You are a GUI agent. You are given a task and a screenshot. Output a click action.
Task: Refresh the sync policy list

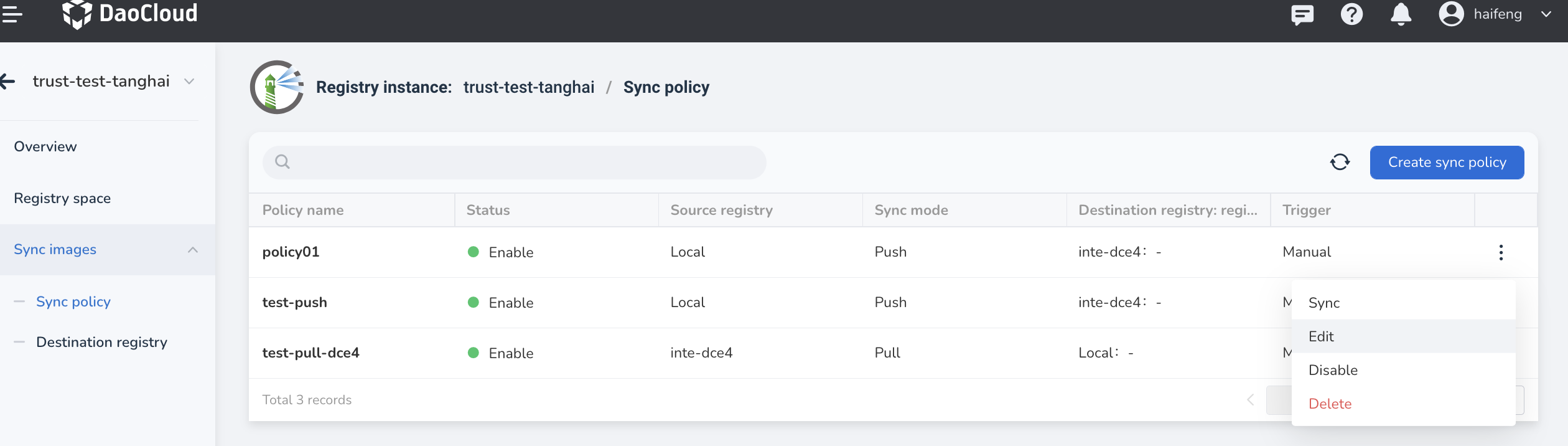point(1340,162)
